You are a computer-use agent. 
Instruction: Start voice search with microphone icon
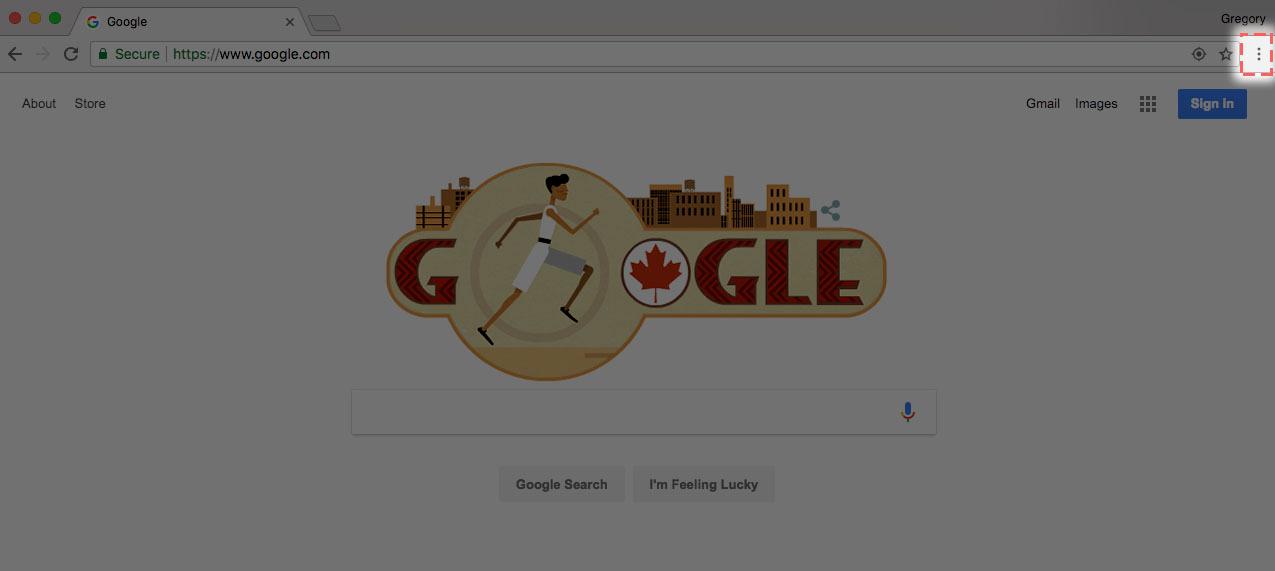pos(908,411)
